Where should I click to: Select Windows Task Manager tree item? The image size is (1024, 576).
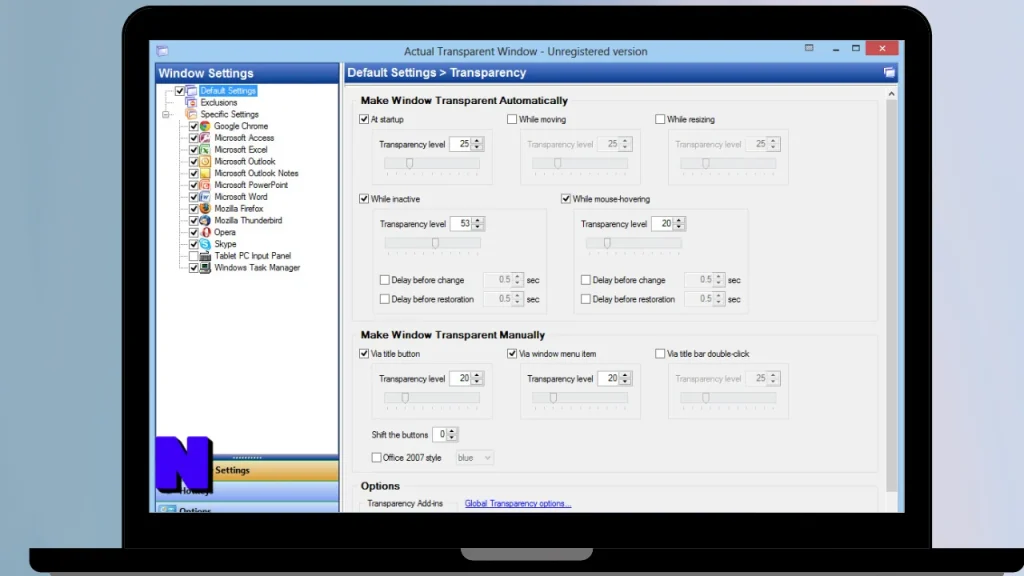pyautogui.click(x=257, y=268)
